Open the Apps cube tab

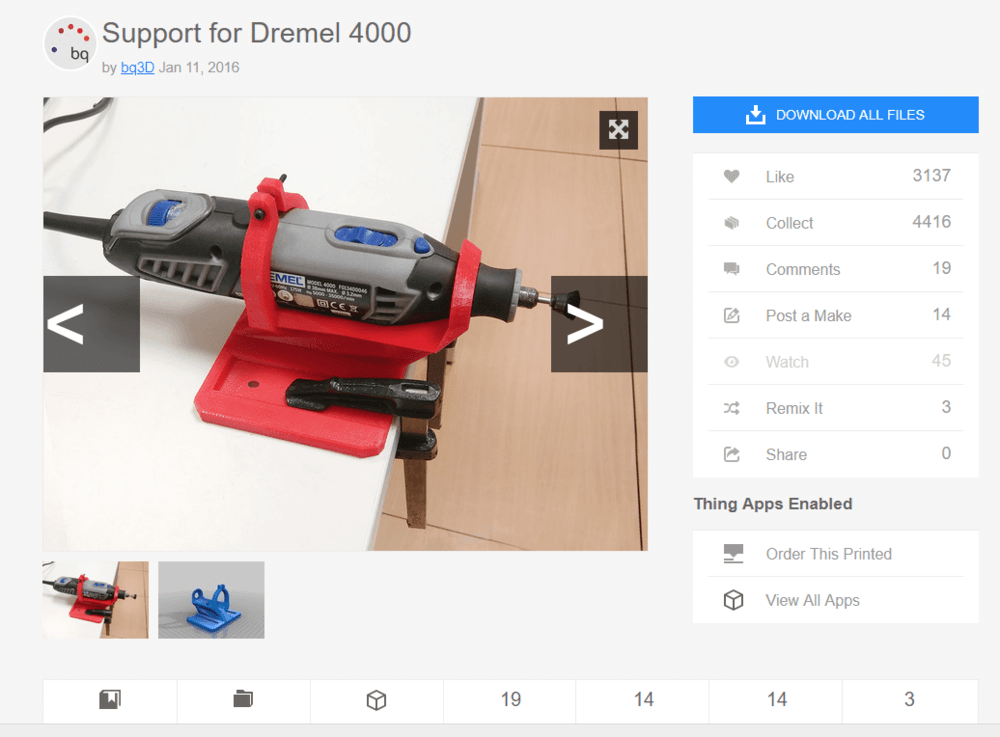(376, 701)
